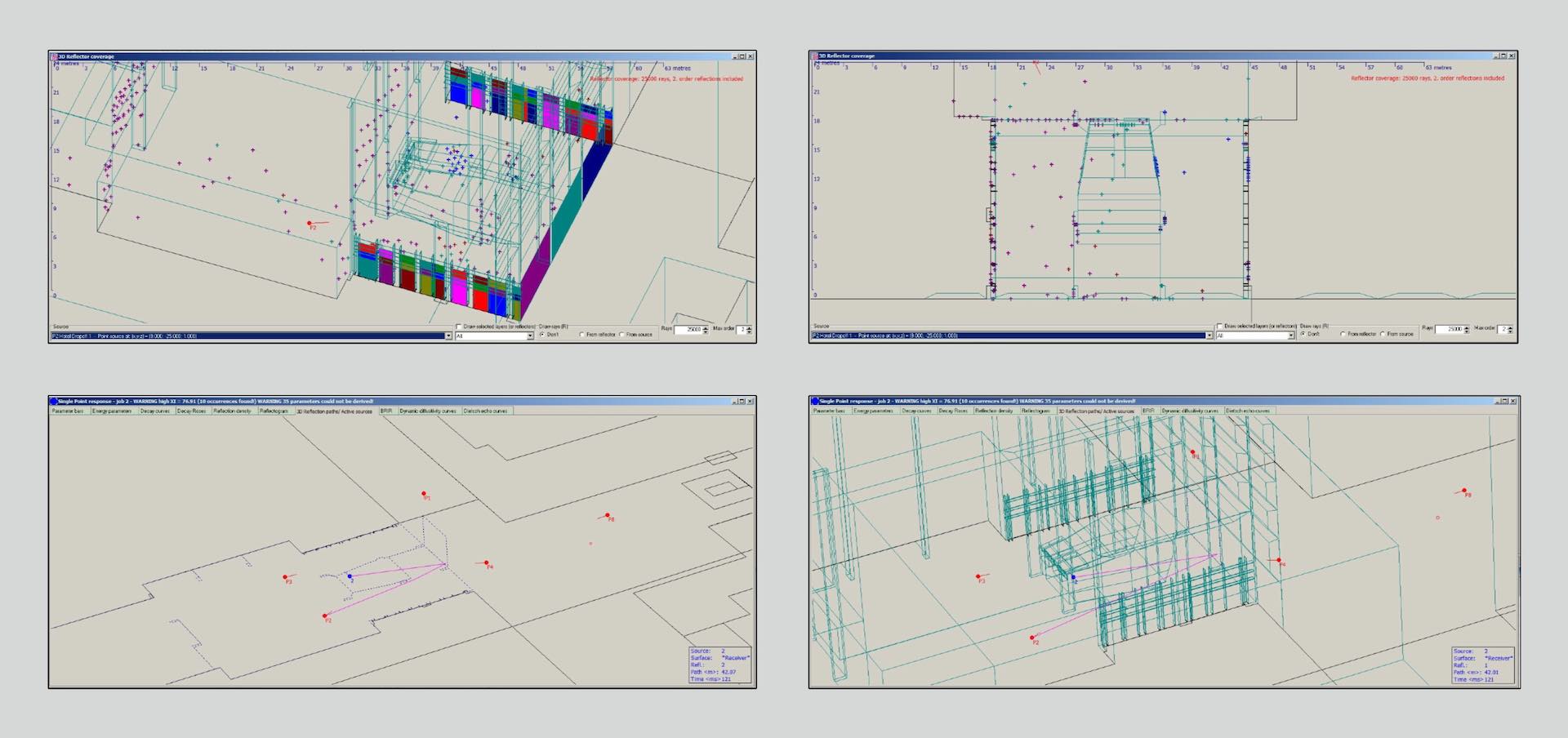Click the Rays input field in isometric window
Viewport: 1568px width, 738px height.
point(687,330)
